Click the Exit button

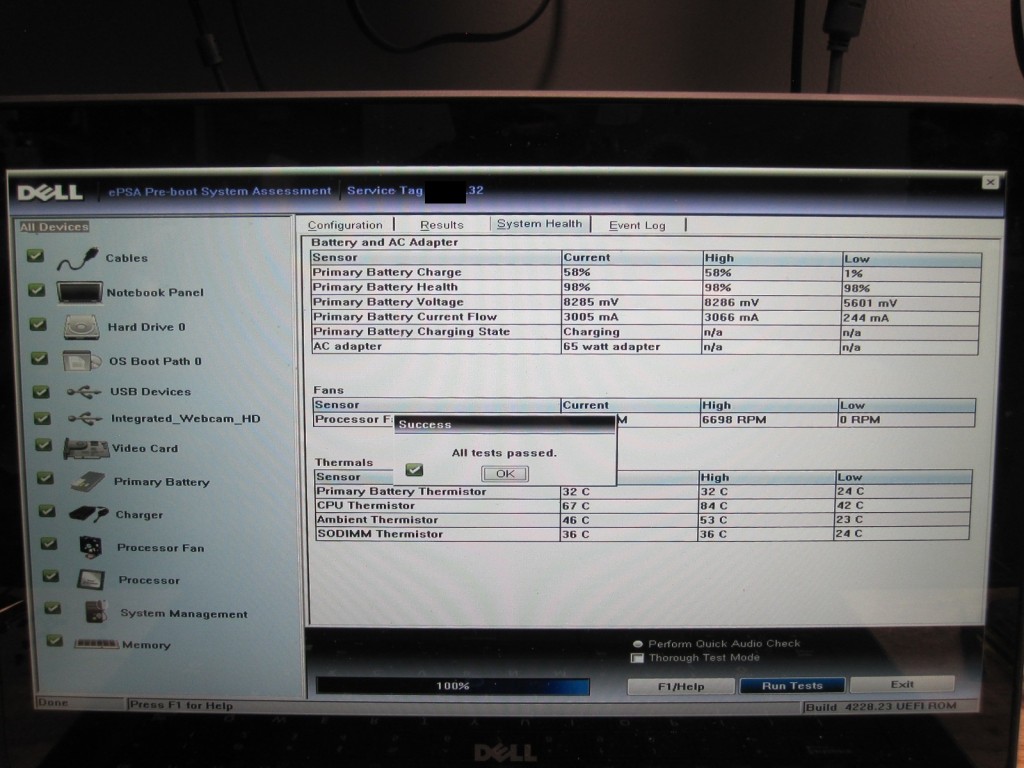902,684
